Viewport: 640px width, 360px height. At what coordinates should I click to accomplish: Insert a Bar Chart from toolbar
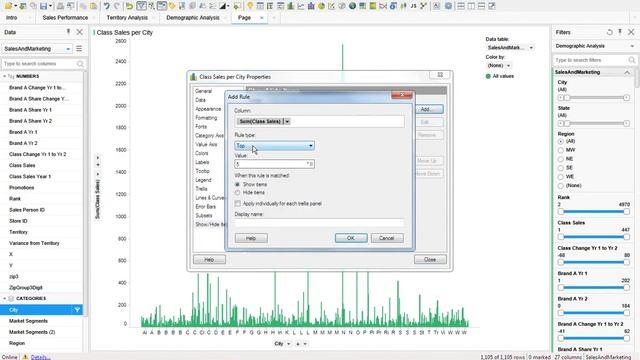pos(290,6)
